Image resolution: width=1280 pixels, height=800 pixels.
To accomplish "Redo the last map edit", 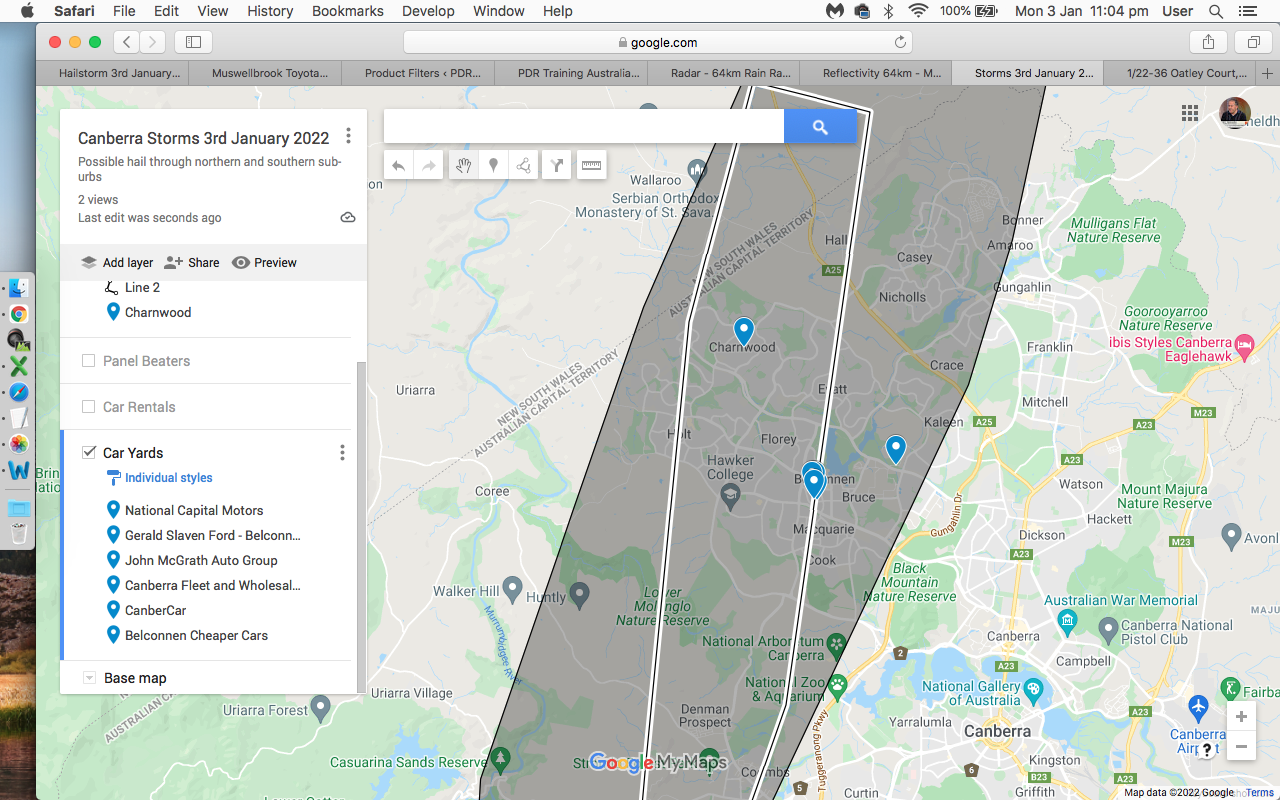I will coord(429,166).
